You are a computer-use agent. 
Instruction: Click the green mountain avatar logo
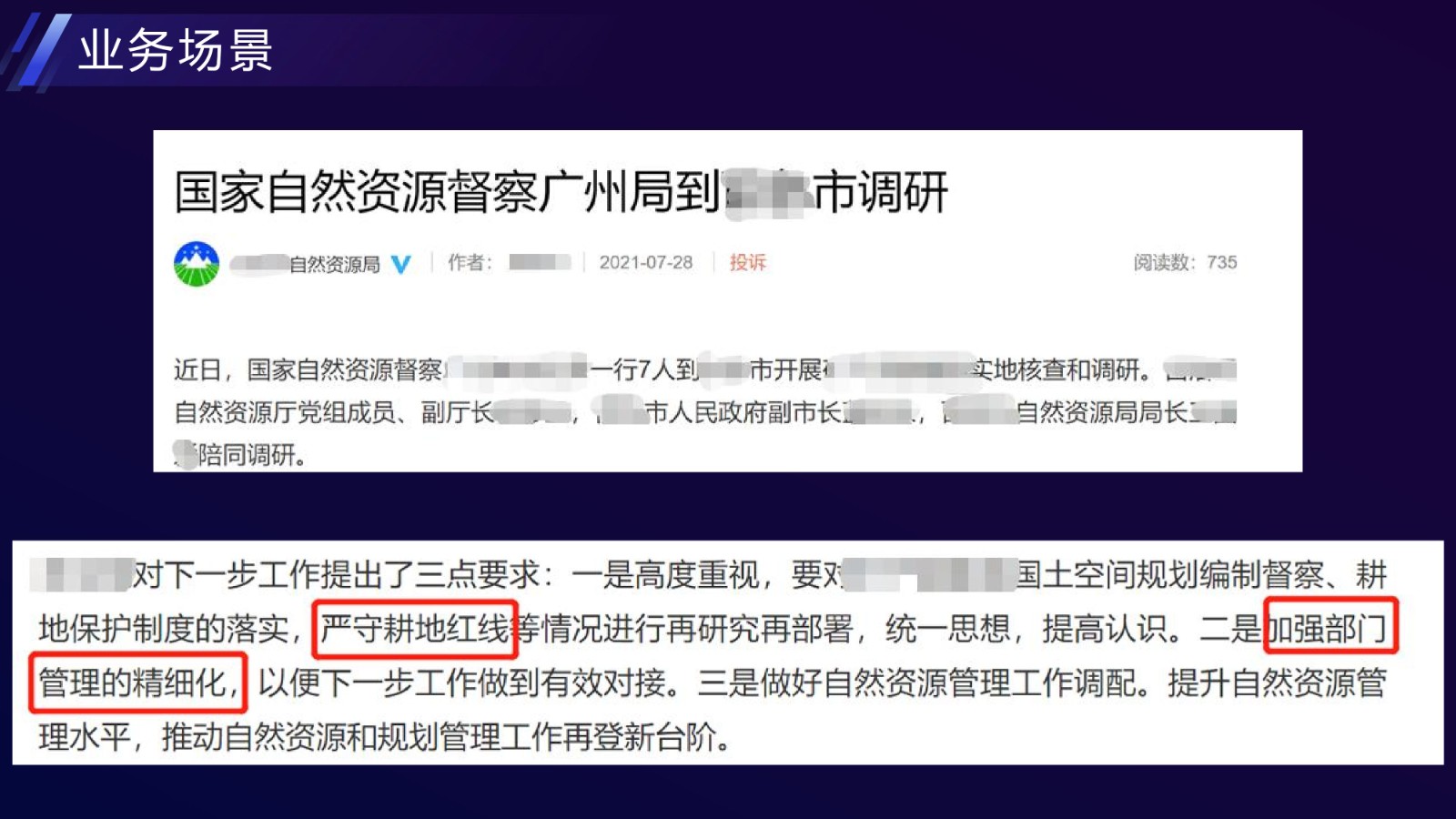point(197,264)
